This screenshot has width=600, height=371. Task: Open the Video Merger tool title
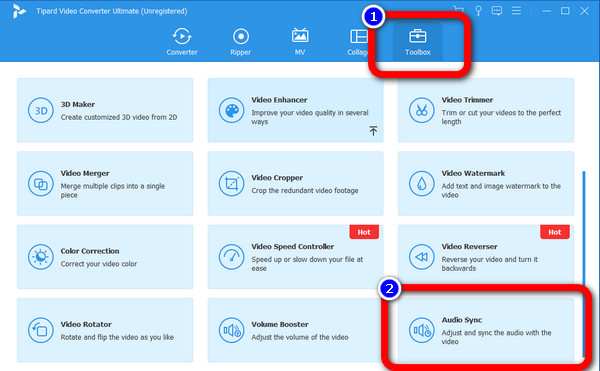(x=85, y=173)
